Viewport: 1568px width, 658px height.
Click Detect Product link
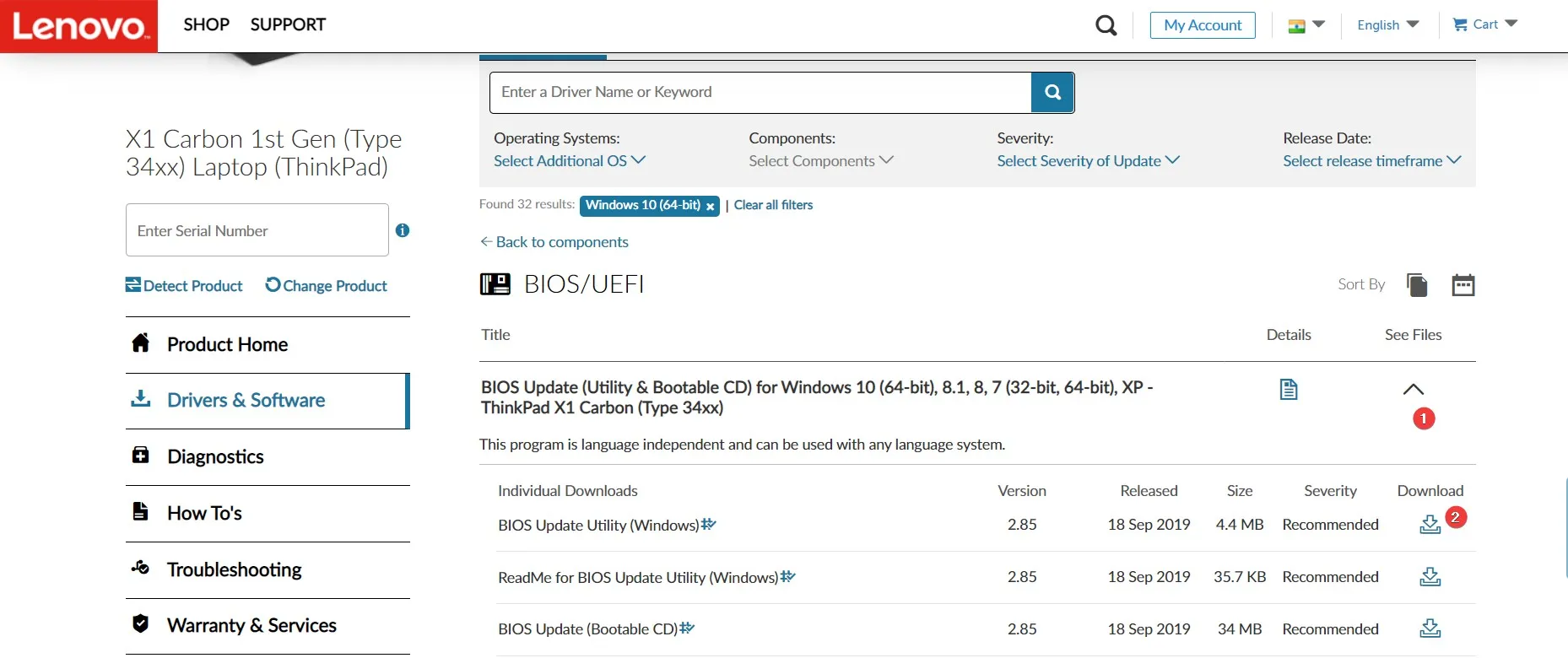(184, 285)
